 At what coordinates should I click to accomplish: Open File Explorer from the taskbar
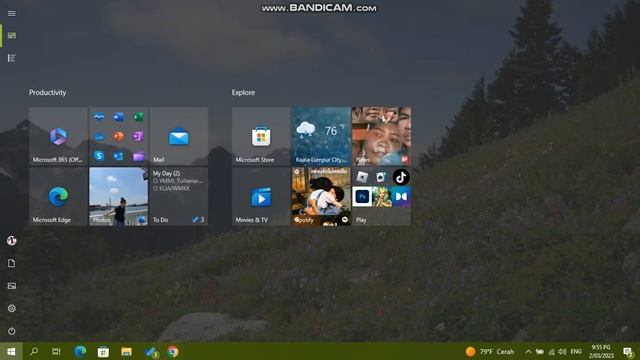[x=127, y=351]
